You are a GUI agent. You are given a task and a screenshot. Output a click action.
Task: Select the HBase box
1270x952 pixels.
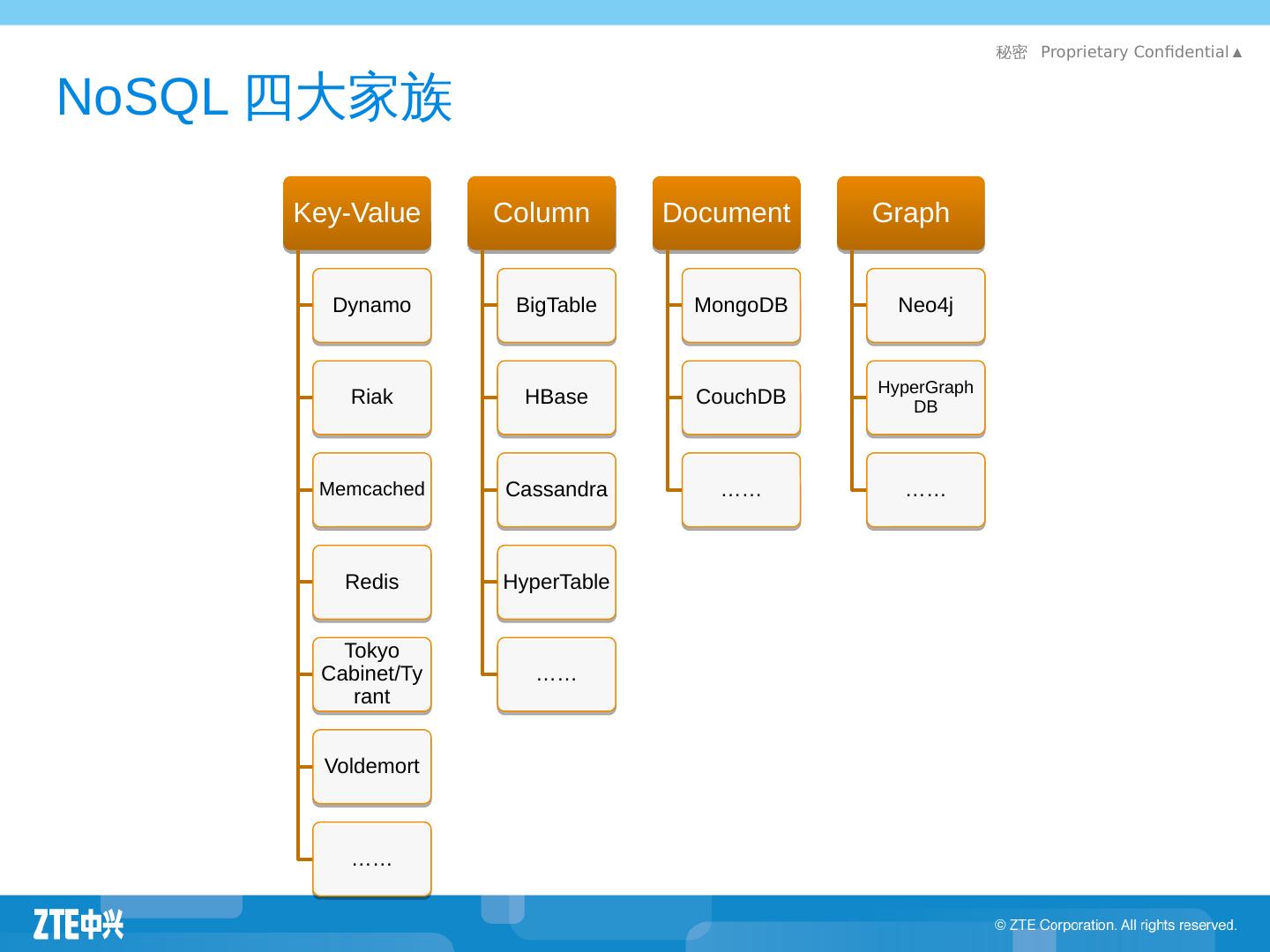[557, 398]
